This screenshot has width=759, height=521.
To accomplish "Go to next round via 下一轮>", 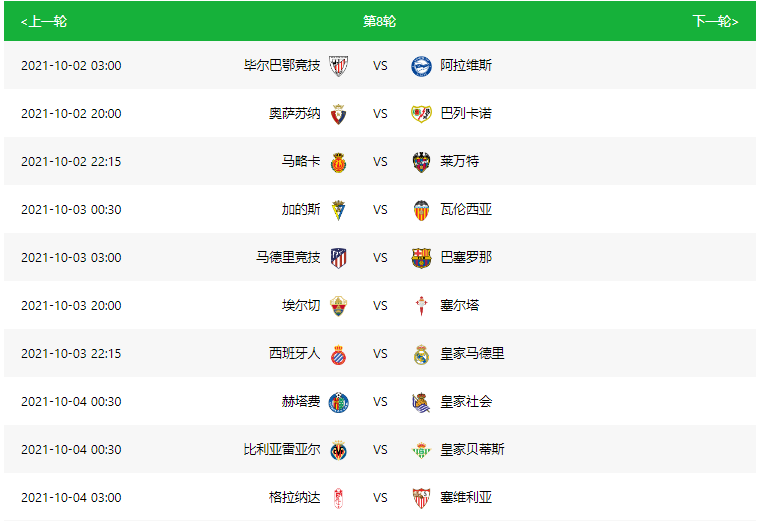I will (x=715, y=21).
